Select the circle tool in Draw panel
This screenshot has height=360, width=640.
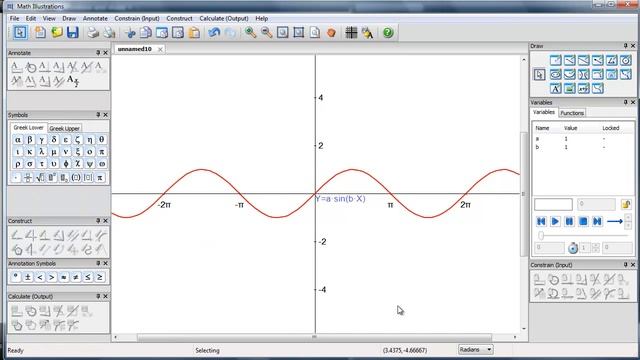[625, 60]
